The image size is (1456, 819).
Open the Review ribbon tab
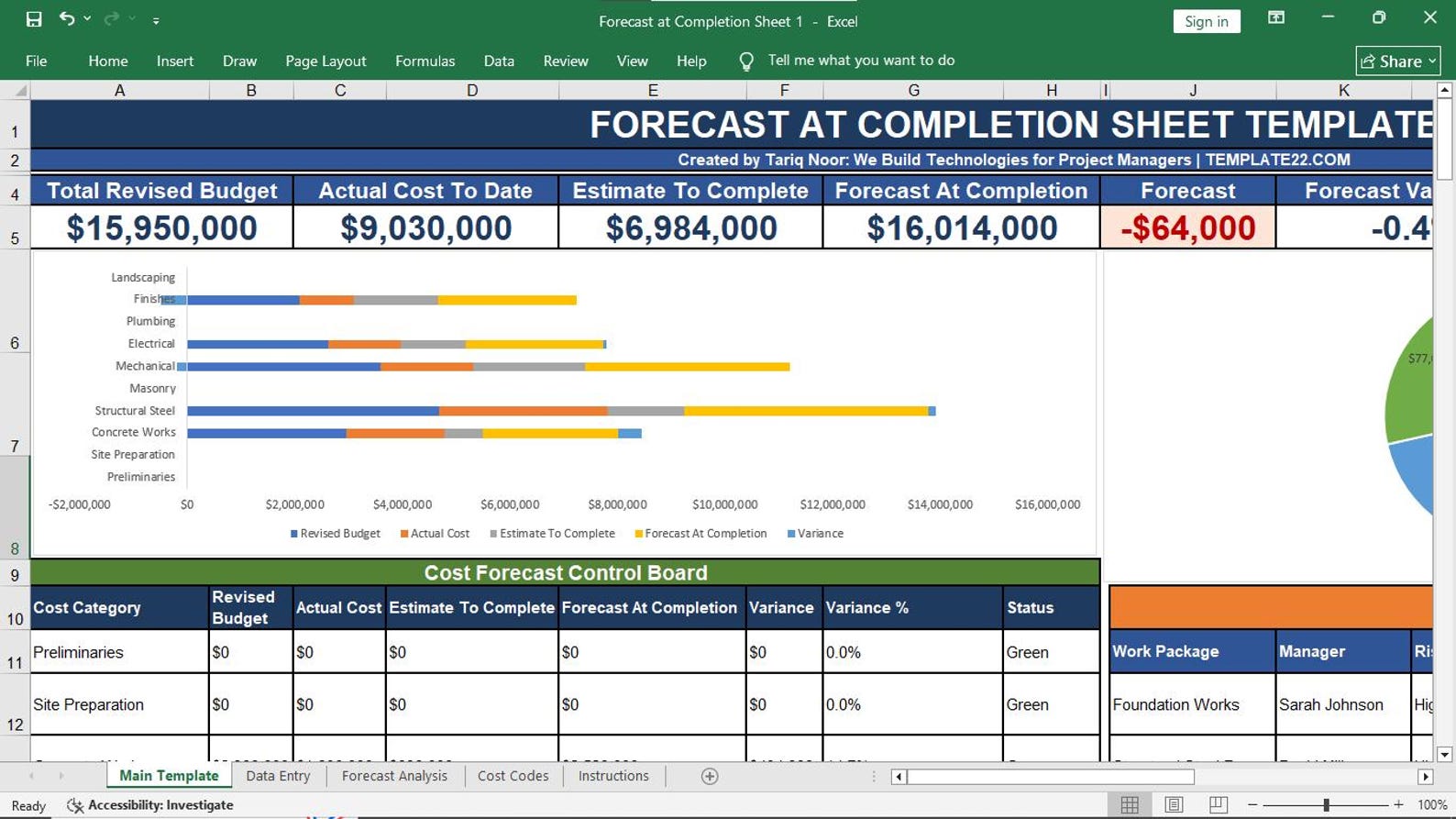point(566,61)
